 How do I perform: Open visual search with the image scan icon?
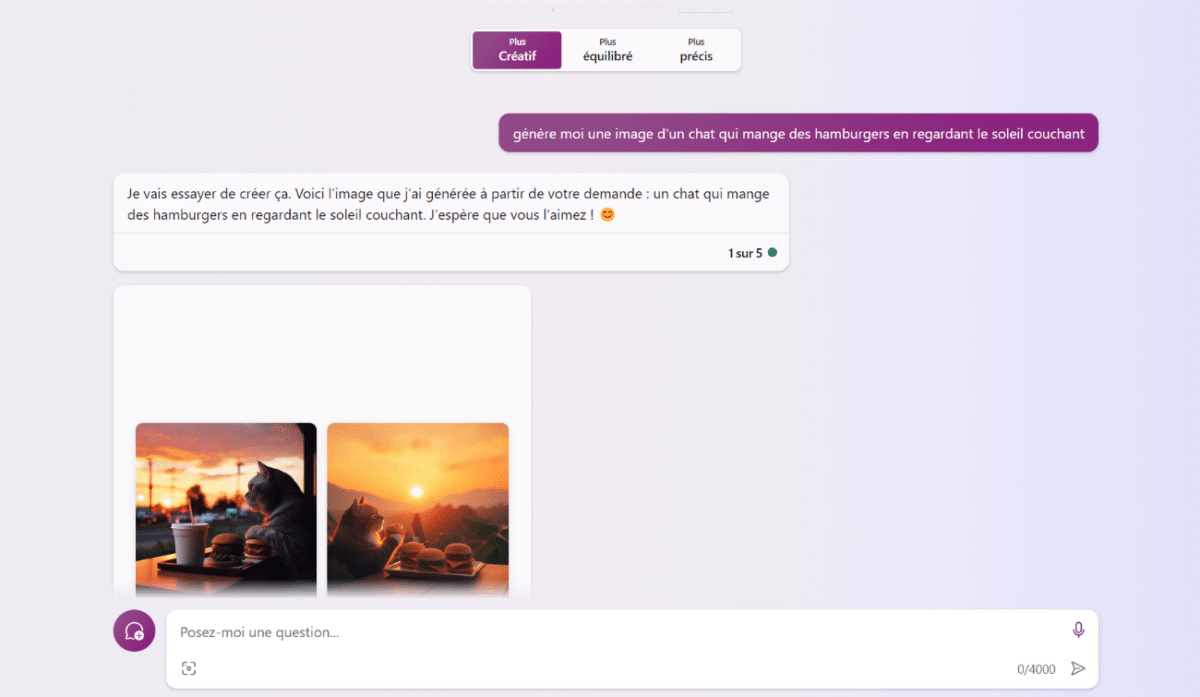189,668
